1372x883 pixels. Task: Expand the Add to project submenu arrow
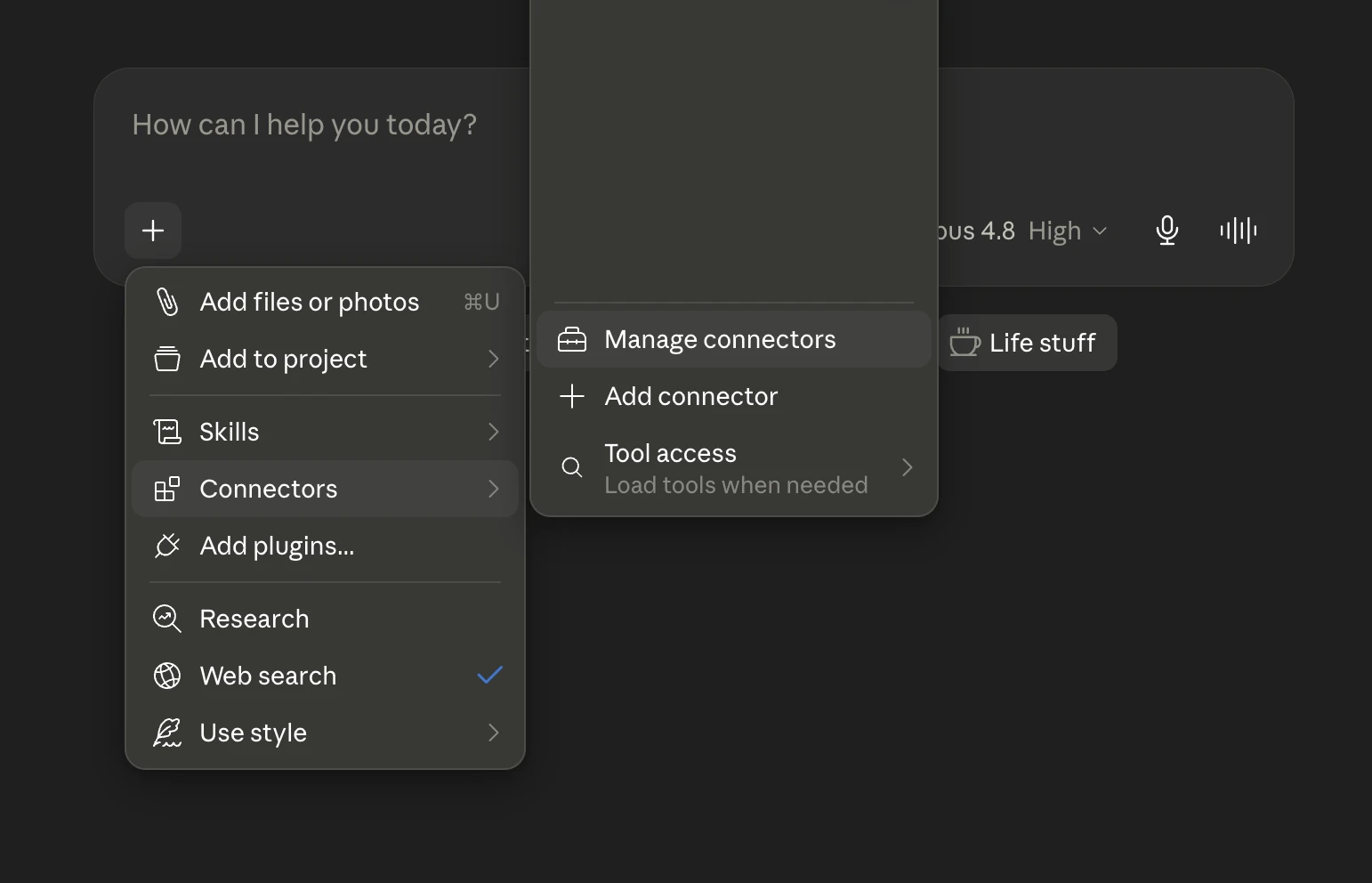coord(494,359)
